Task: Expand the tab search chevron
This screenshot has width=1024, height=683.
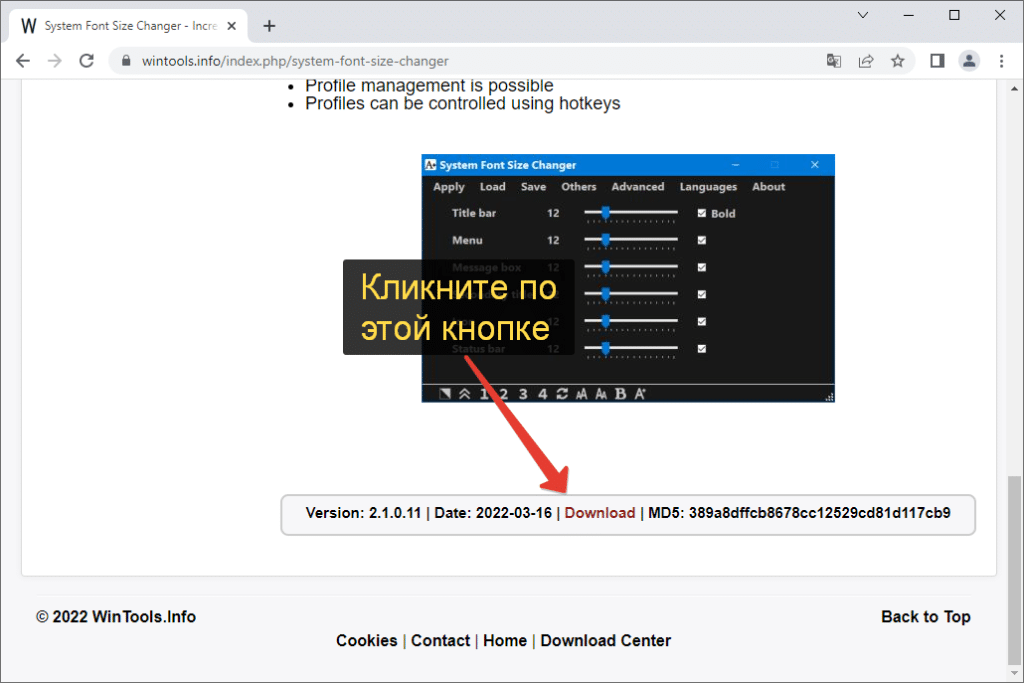Action: 863,15
